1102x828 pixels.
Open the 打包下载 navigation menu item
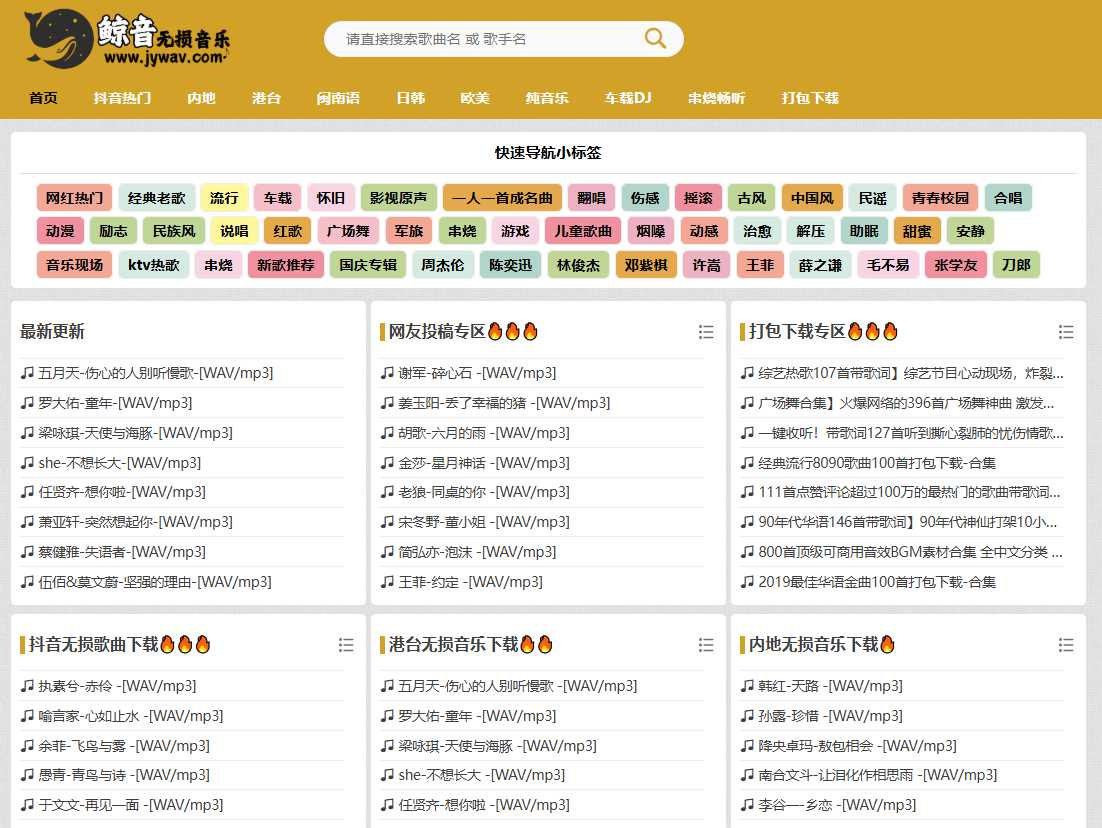click(809, 98)
